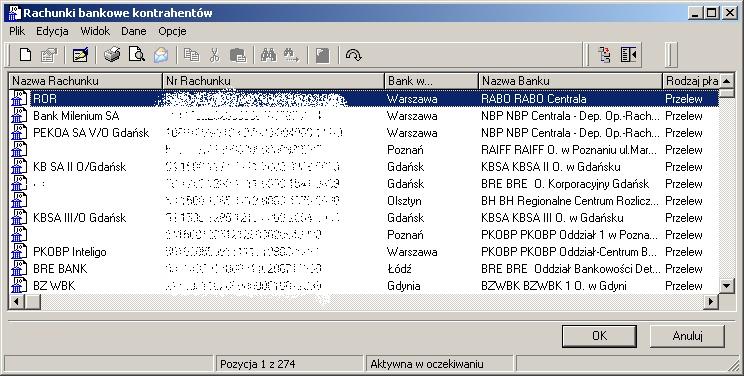Image resolution: width=744 pixels, height=376 pixels.
Task: Click the Find next binoculars-arrow icon
Action: click(291, 55)
